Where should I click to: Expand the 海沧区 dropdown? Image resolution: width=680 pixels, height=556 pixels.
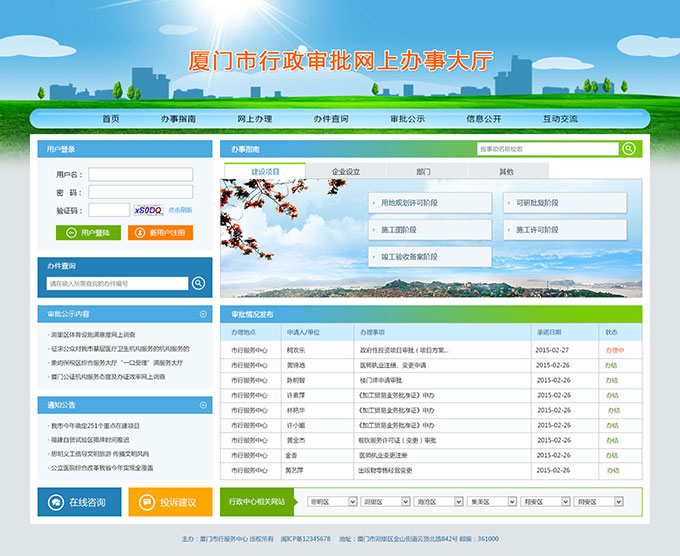coord(438,501)
